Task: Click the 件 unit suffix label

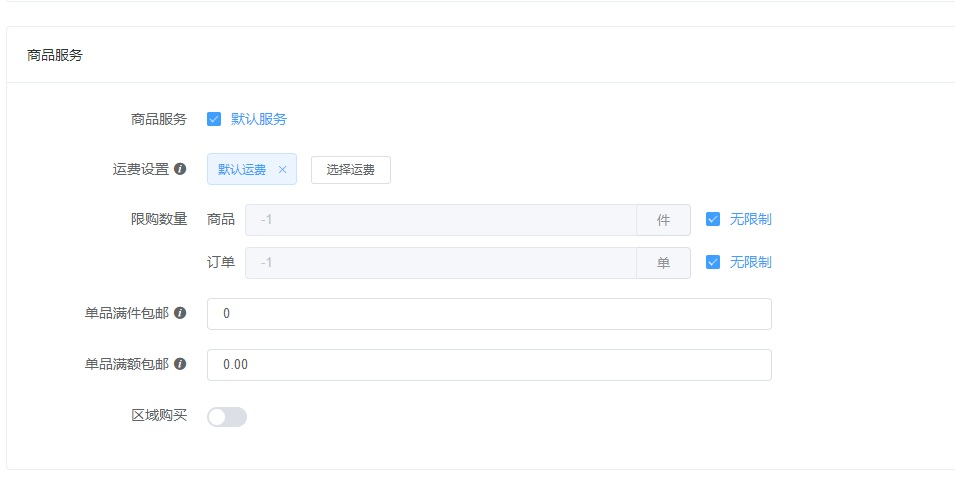Action: 663,219
